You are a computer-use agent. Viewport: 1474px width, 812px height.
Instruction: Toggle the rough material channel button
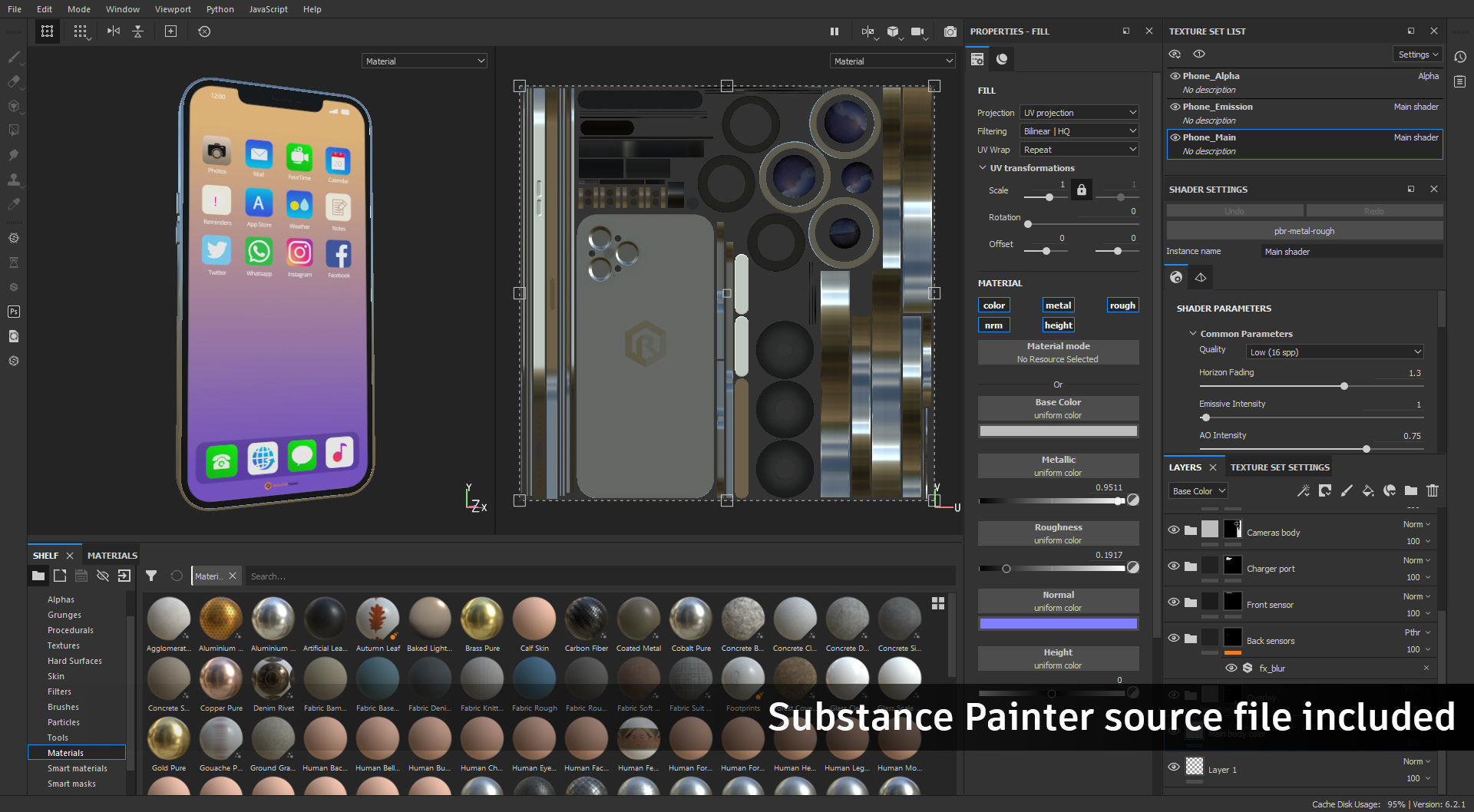pyautogui.click(x=1122, y=305)
